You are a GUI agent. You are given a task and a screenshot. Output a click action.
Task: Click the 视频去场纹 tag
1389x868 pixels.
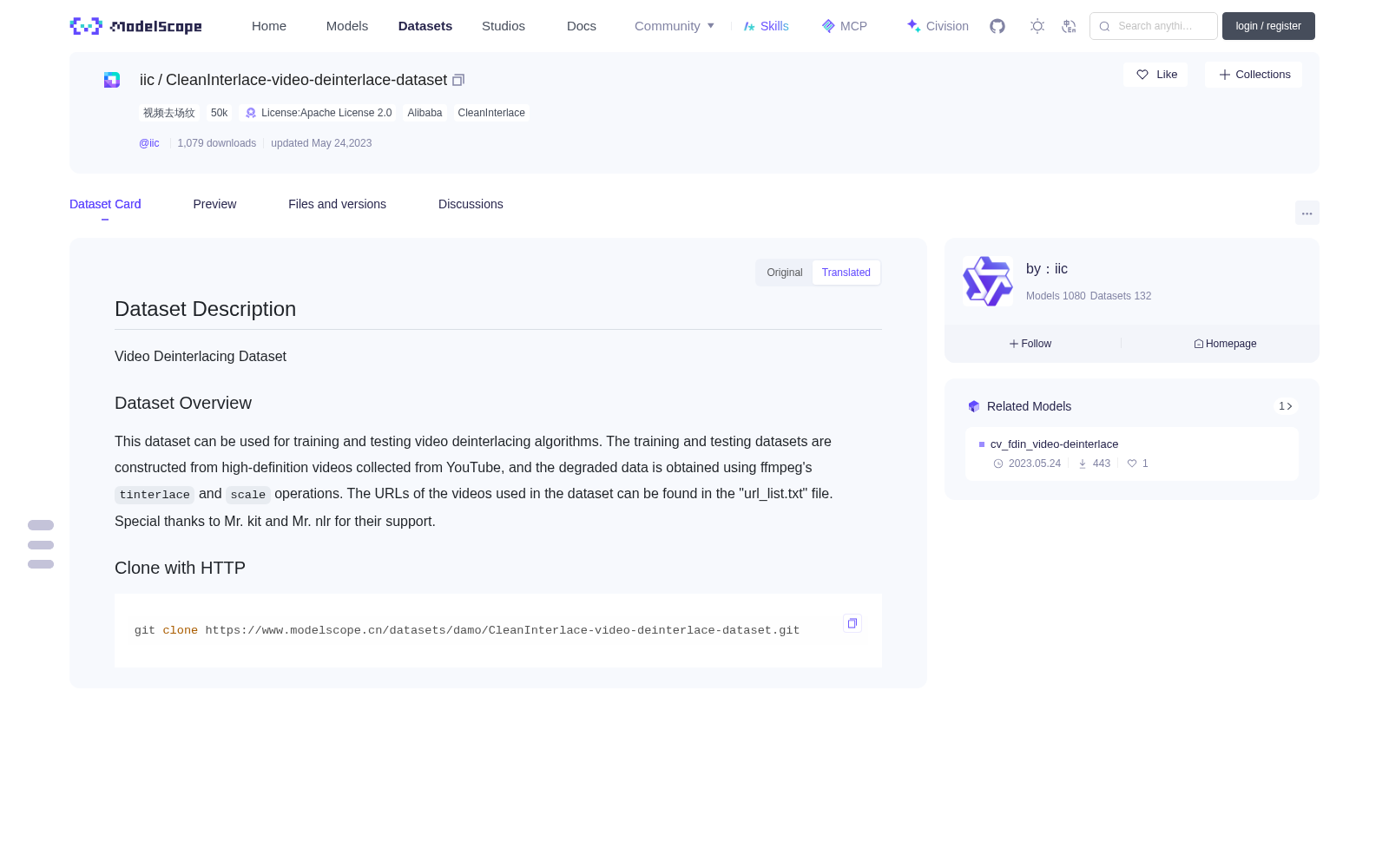[x=169, y=113]
